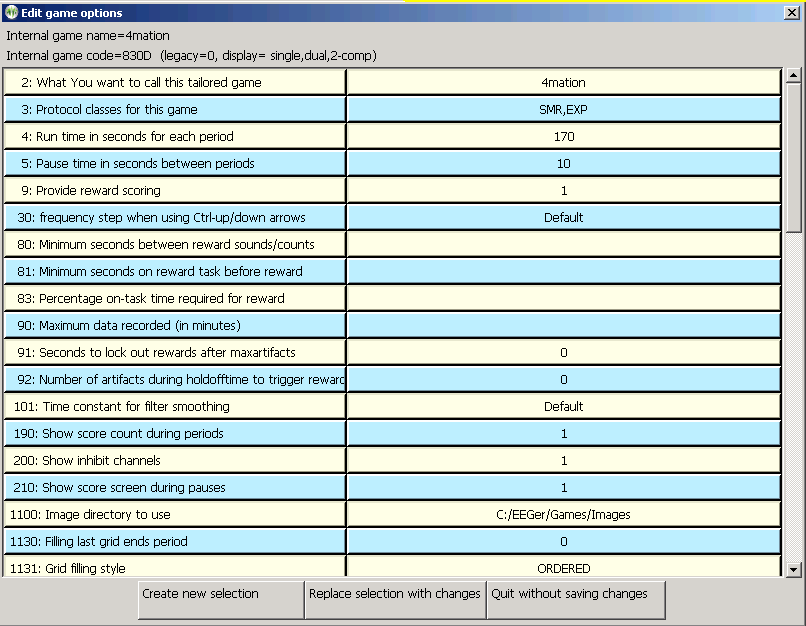Edit the tailored game name value 4mation
The width and height of the screenshot is (806, 626).
click(563, 83)
